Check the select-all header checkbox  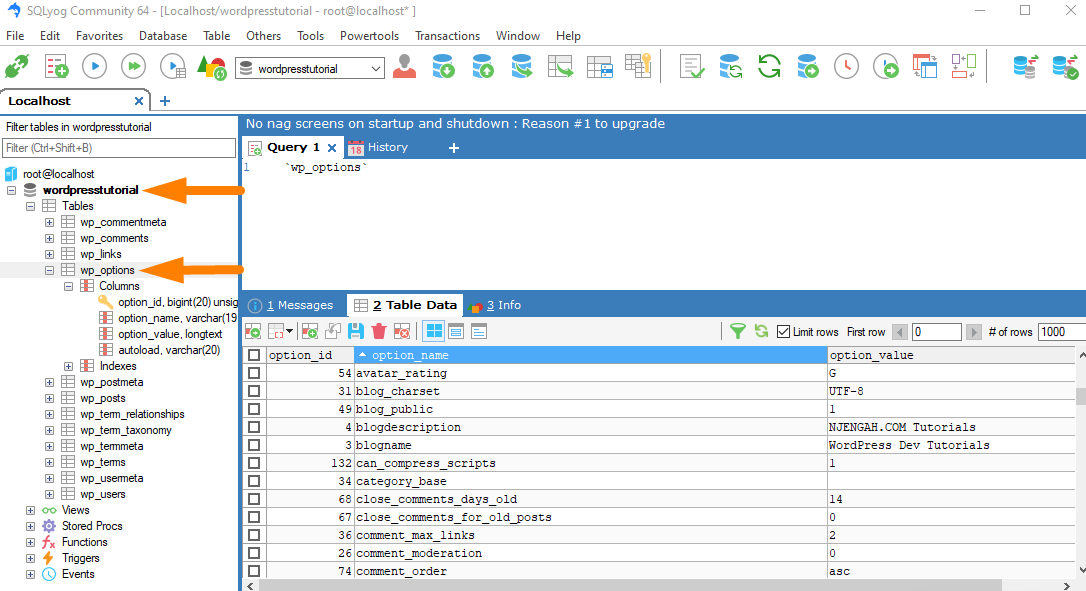[x=254, y=355]
